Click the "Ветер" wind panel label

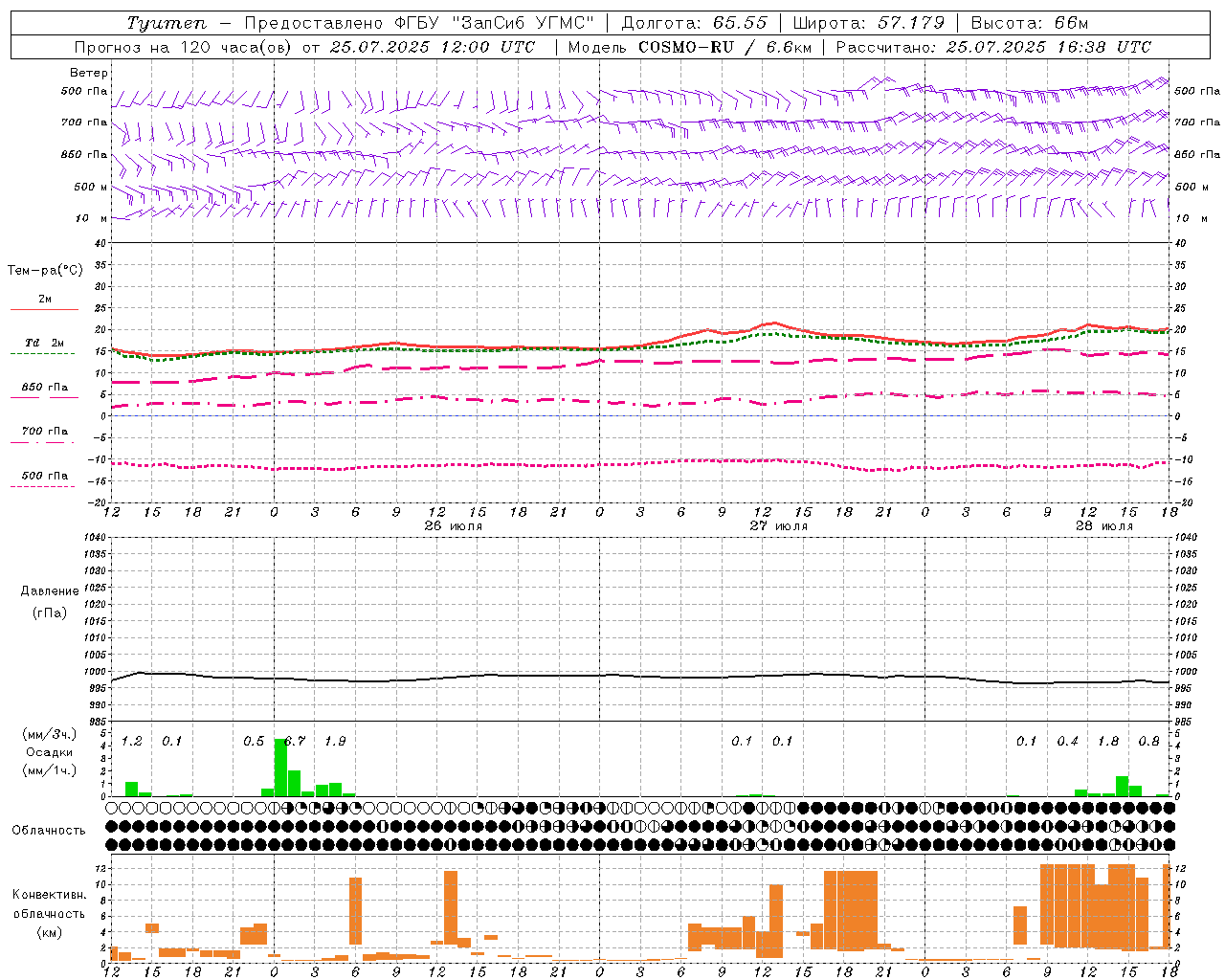pos(89,73)
